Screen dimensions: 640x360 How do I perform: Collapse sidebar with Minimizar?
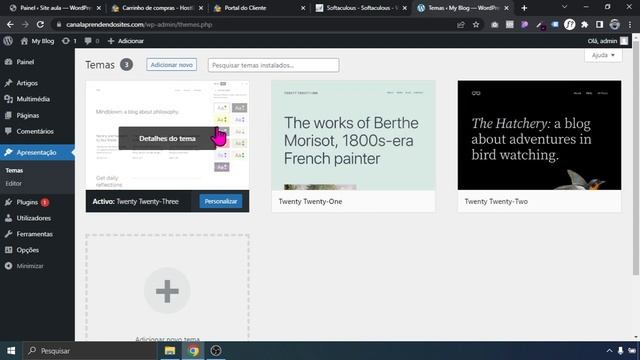(x=30, y=266)
